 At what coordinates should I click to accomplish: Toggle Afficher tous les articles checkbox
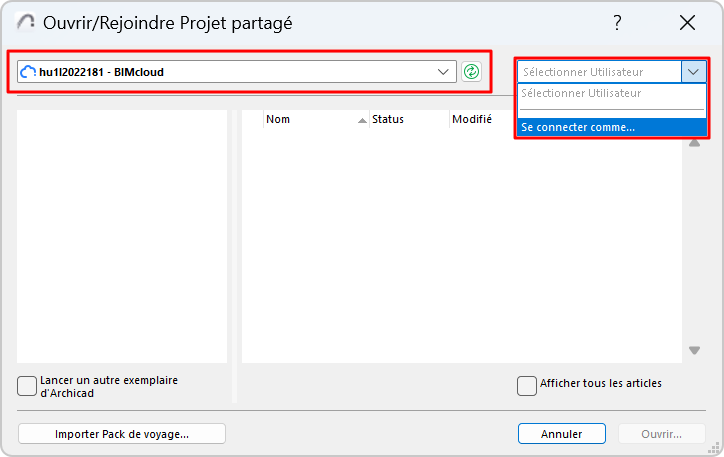pos(526,385)
